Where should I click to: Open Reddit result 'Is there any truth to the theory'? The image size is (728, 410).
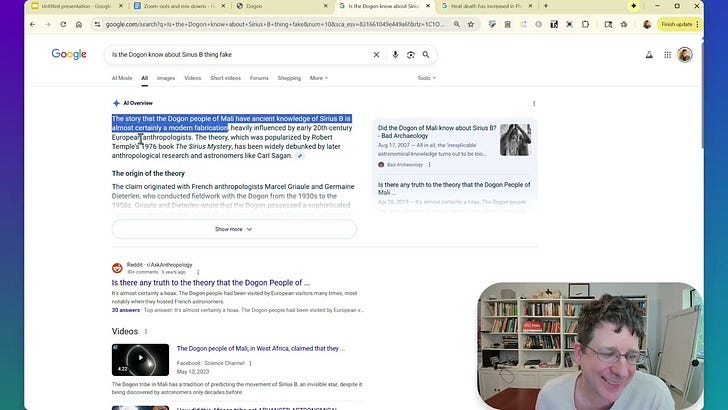coord(211,283)
